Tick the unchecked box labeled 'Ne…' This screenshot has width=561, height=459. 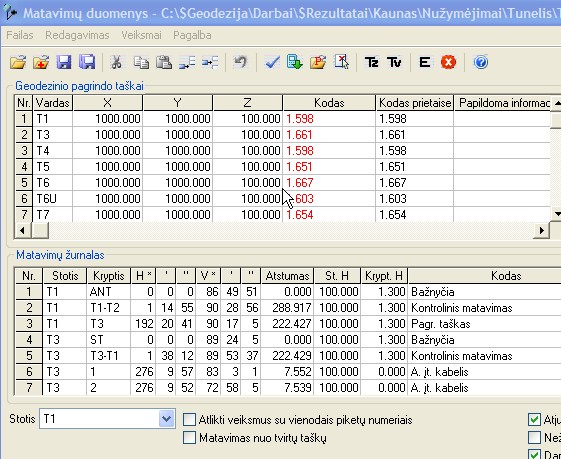click(x=534, y=437)
